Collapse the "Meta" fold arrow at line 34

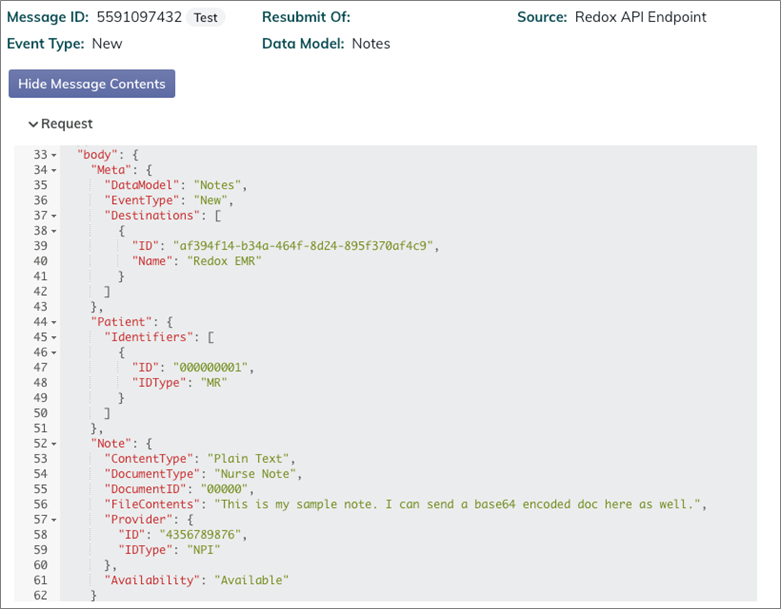(x=54, y=170)
